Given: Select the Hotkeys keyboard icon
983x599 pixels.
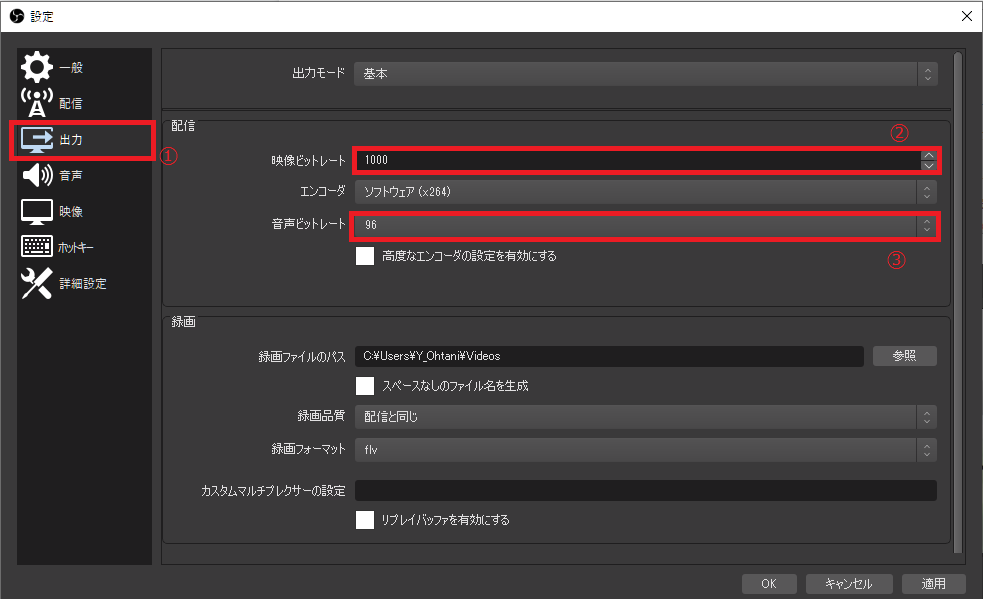Looking at the screenshot, I should click(x=37, y=247).
